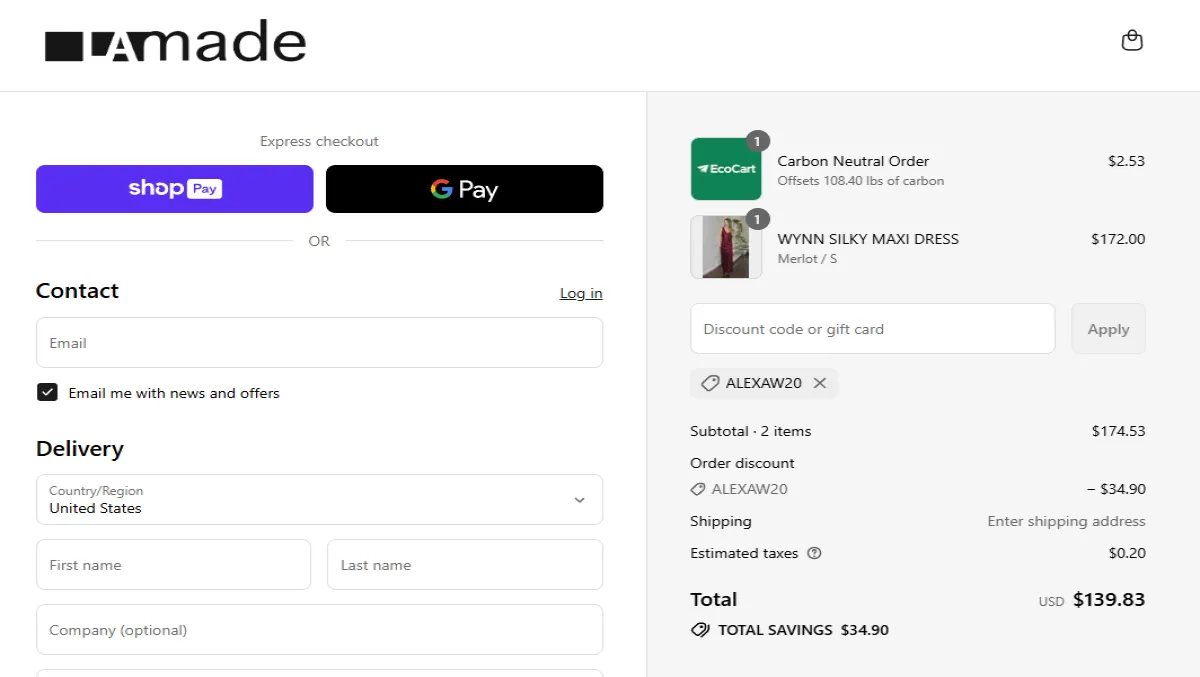Click the Log in link

click(x=581, y=293)
